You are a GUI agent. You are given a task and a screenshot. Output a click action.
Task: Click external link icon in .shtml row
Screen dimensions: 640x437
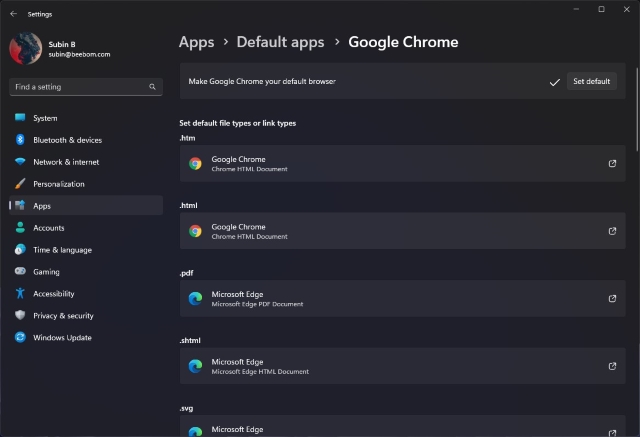(612, 366)
